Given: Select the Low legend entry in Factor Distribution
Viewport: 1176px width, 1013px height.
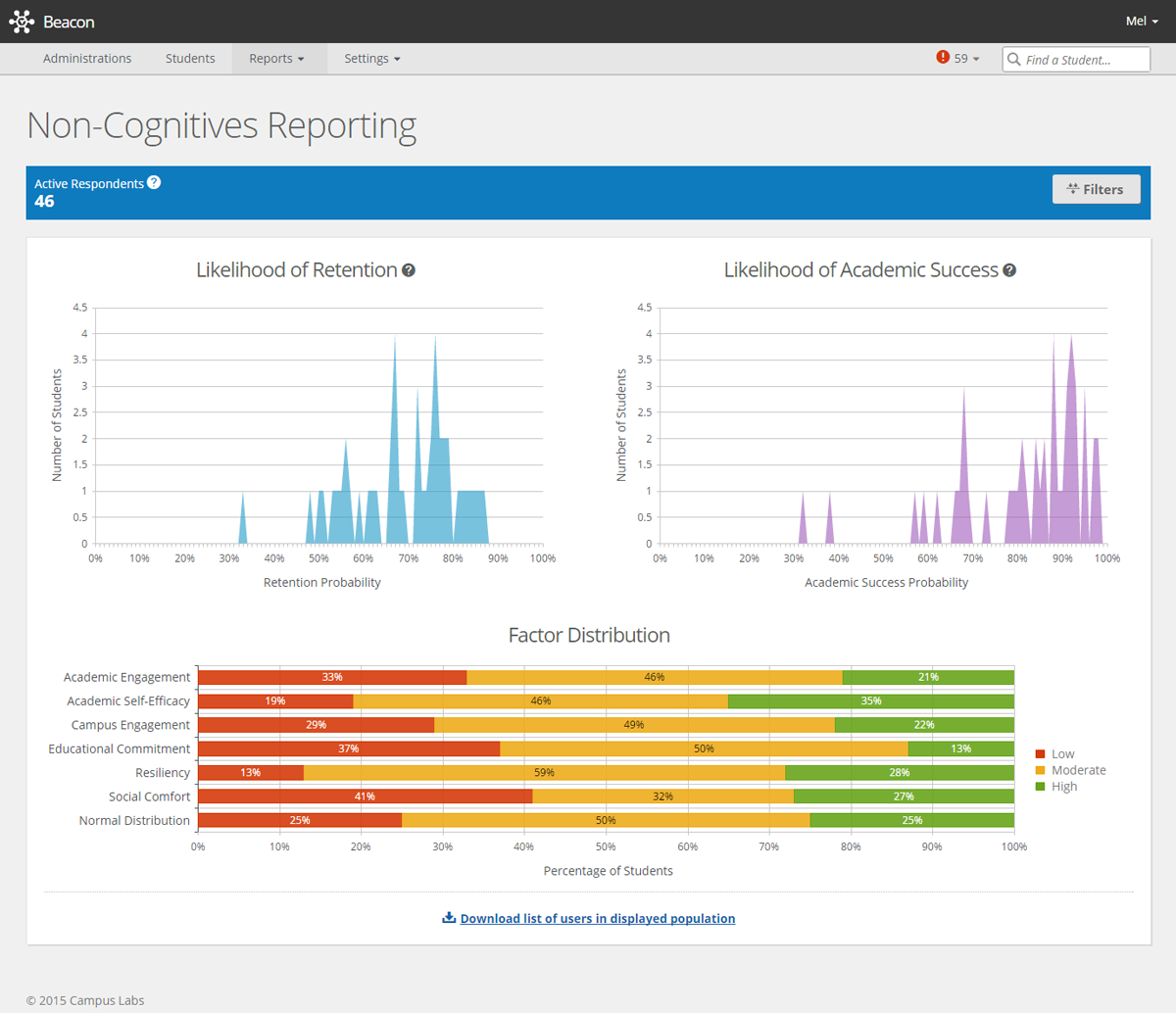Looking at the screenshot, I should tap(1064, 754).
